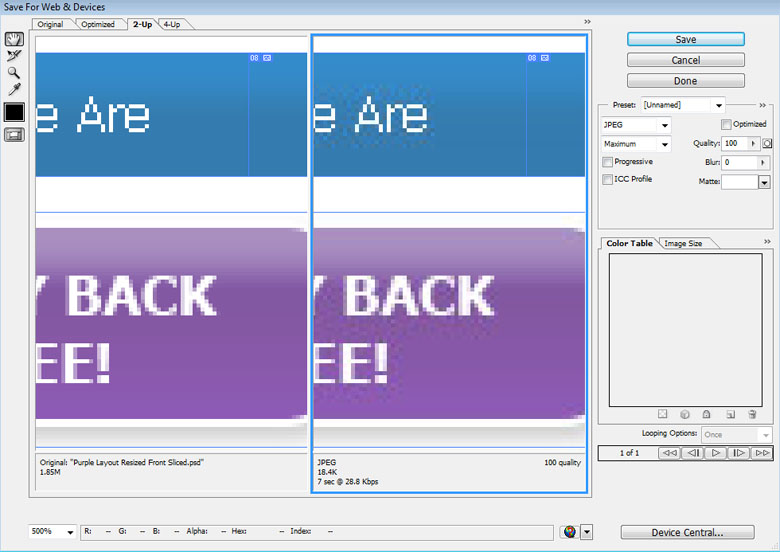Image resolution: width=780 pixels, height=552 pixels.
Task: Enable the Progressive checkbox
Action: coord(608,162)
